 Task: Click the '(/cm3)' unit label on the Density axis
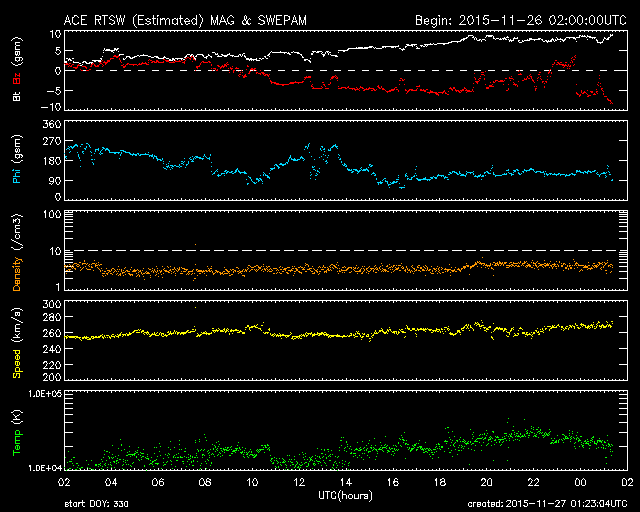17,232
